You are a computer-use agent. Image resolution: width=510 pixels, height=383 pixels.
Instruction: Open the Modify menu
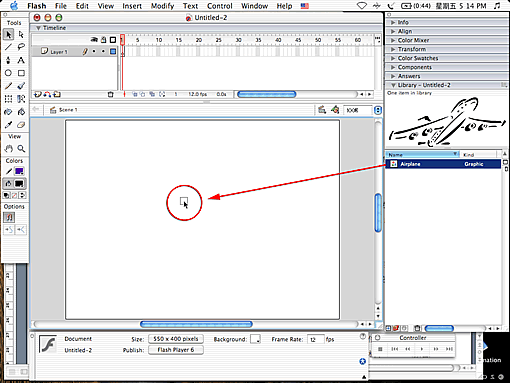162,6
